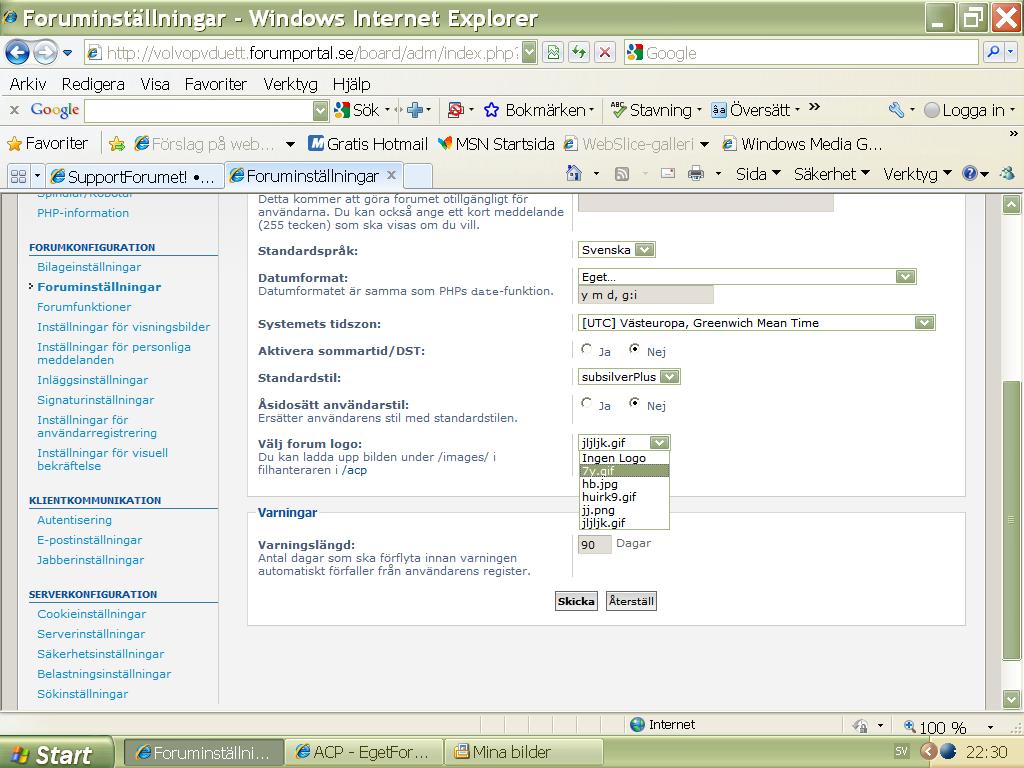Click the Stop loading X icon
Image resolution: width=1024 pixels, height=768 pixels.
(x=604, y=53)
